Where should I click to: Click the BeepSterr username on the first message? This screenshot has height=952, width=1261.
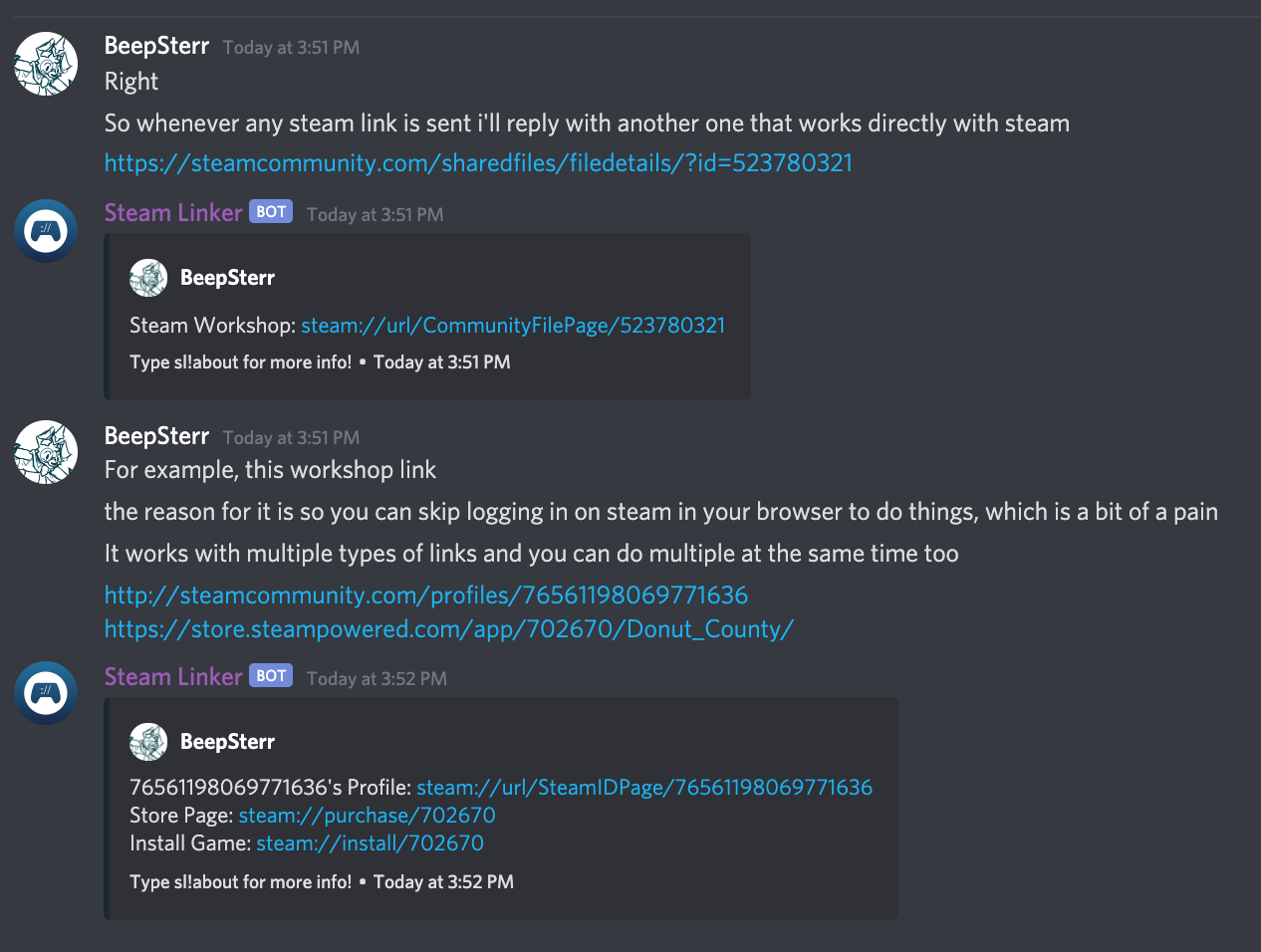coord(156,46)
